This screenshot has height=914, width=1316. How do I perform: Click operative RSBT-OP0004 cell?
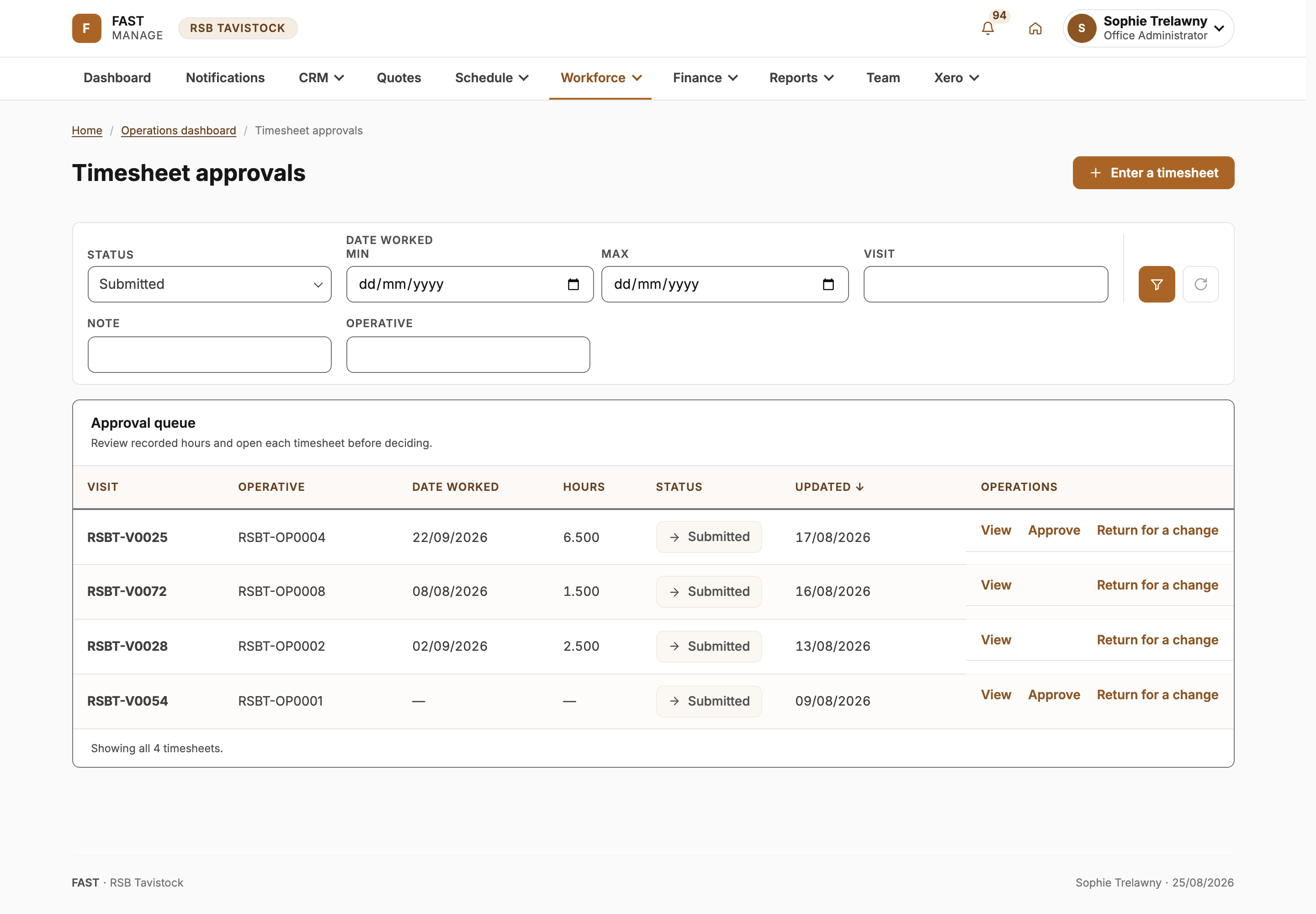point(282,537)
